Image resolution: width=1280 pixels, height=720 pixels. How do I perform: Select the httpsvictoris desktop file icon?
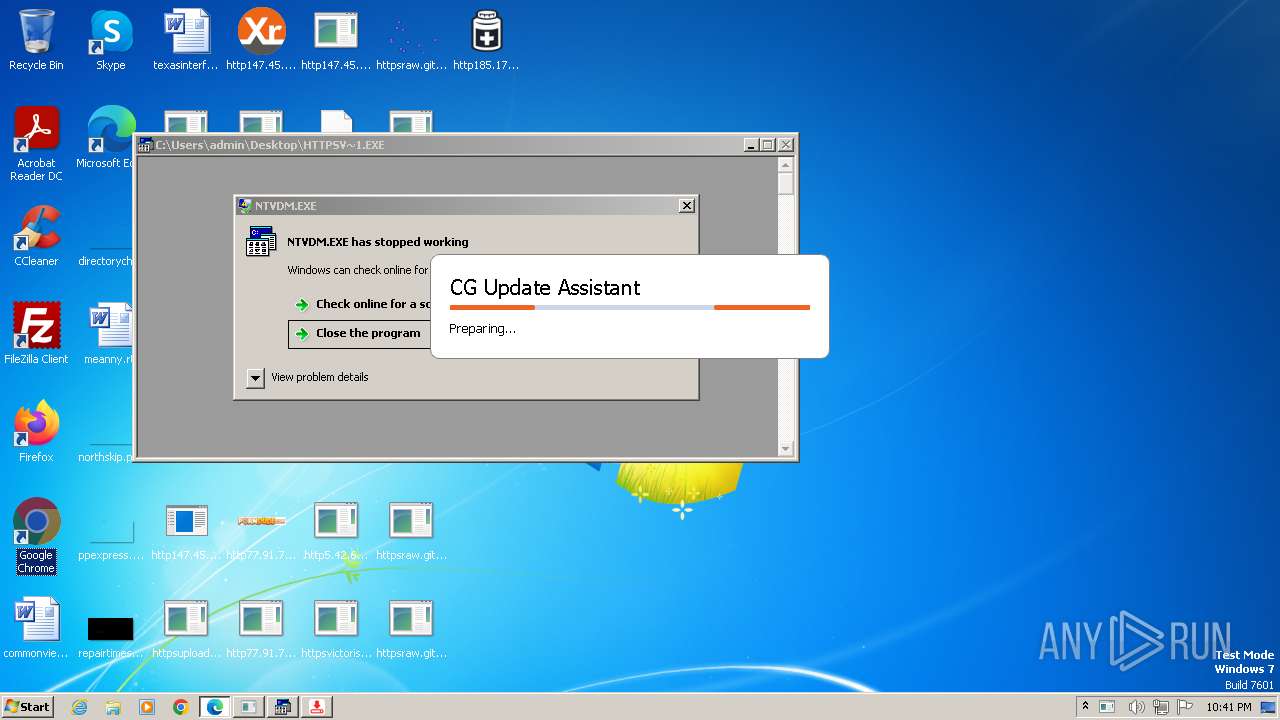(x=336, y=628)
